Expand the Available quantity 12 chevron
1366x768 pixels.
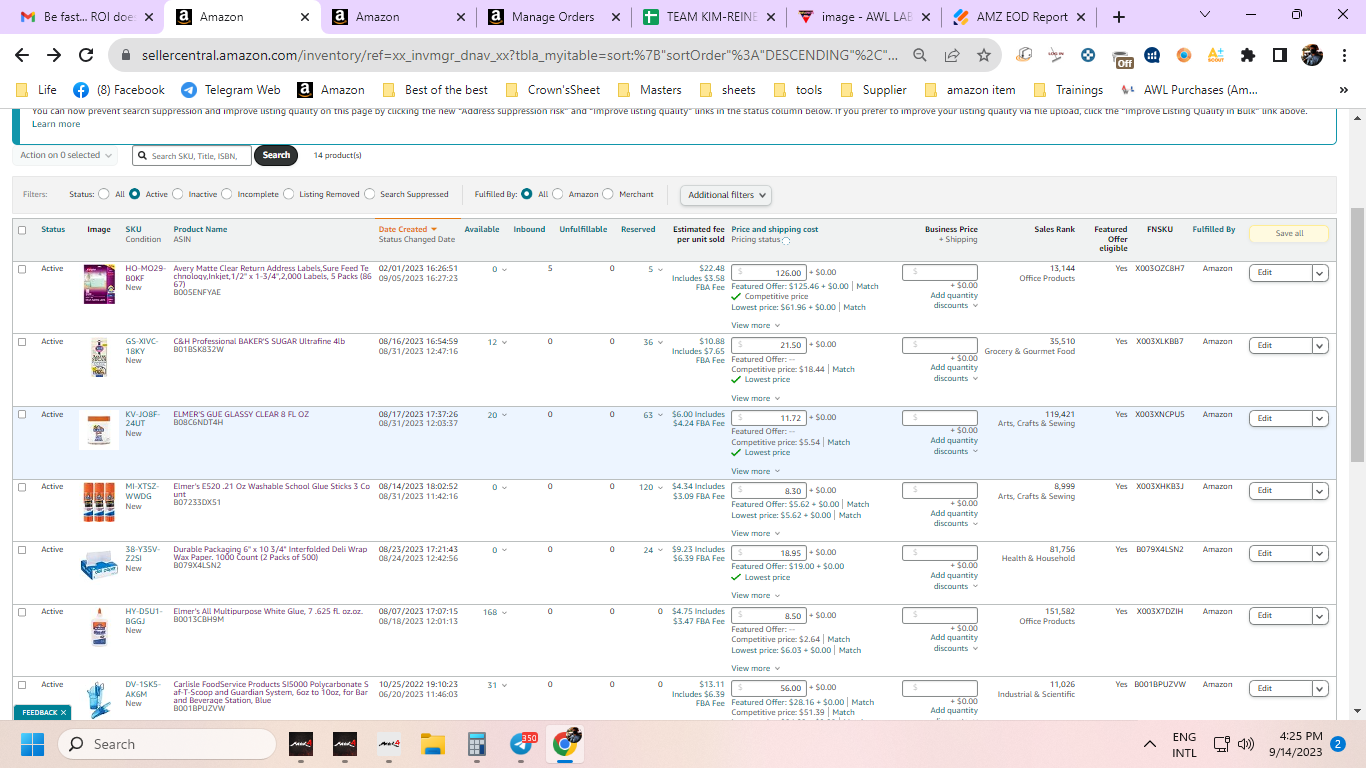pyautogui.click(x=503, y=343)
